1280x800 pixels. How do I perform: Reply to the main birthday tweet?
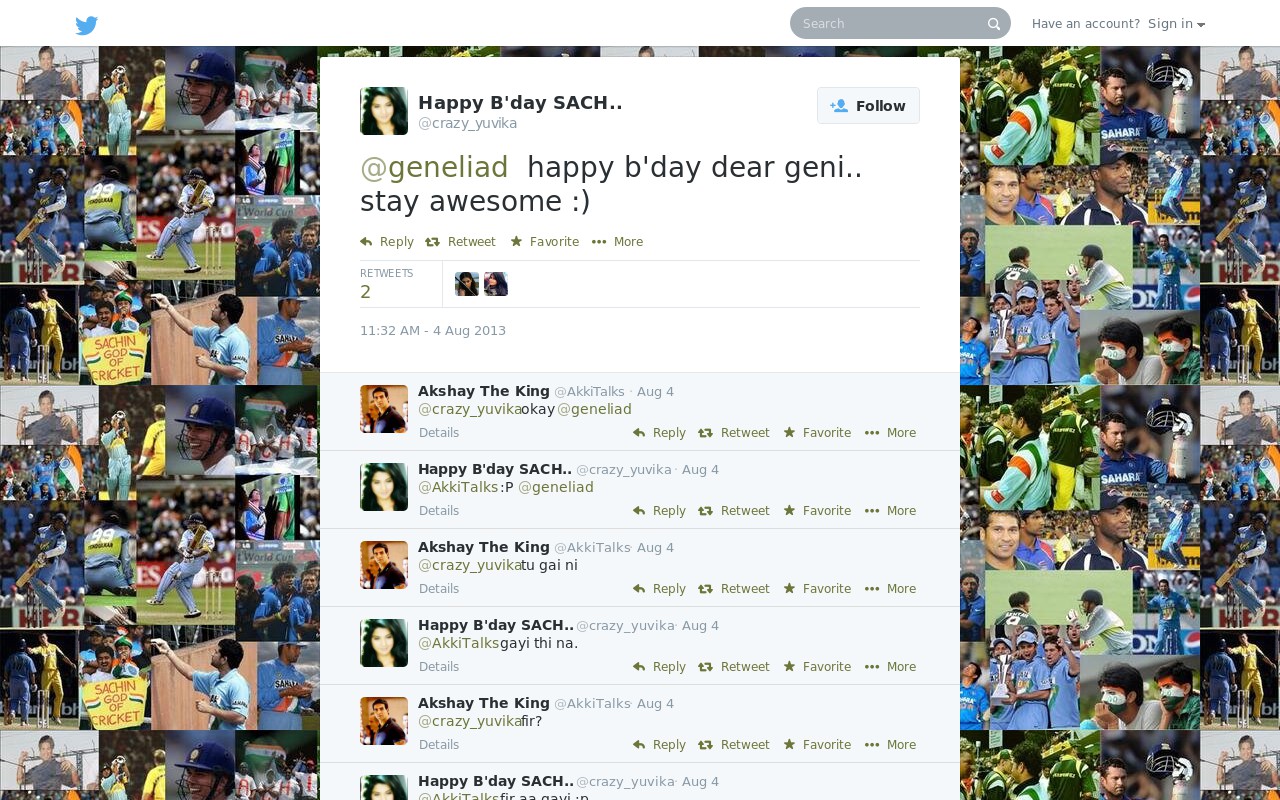click(387, 242)
